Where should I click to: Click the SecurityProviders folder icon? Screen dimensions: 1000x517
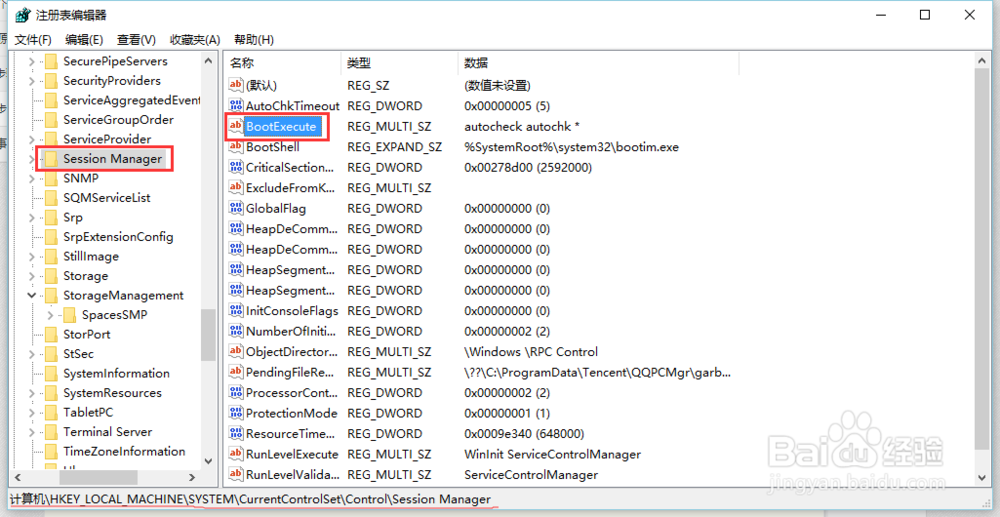pos(51,81)
